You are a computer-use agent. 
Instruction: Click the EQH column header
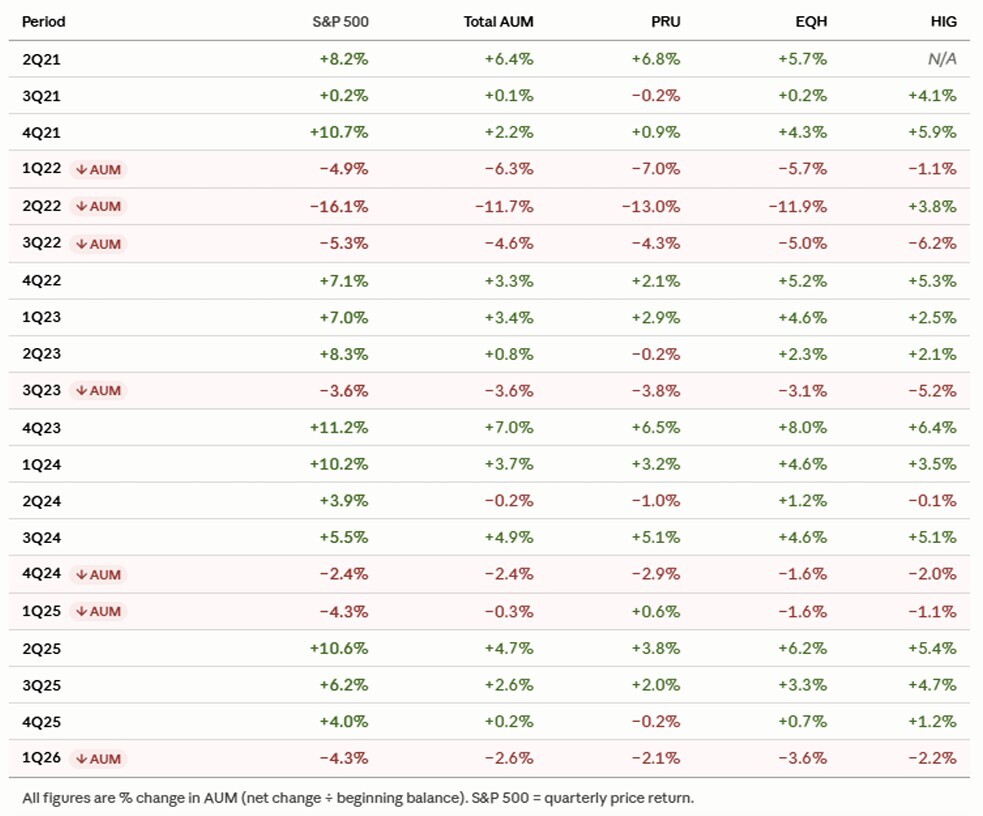[x=811, y=22]
